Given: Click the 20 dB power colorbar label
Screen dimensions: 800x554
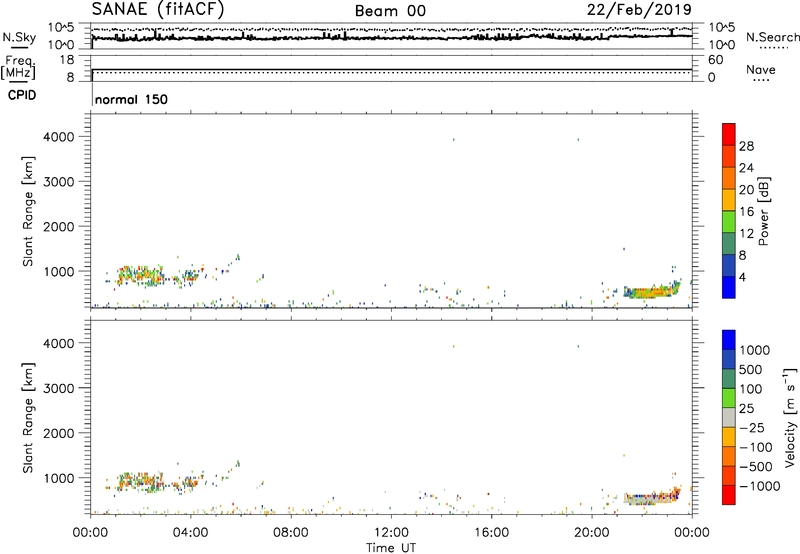Looking at the screenshot, I should pos(746,190).
